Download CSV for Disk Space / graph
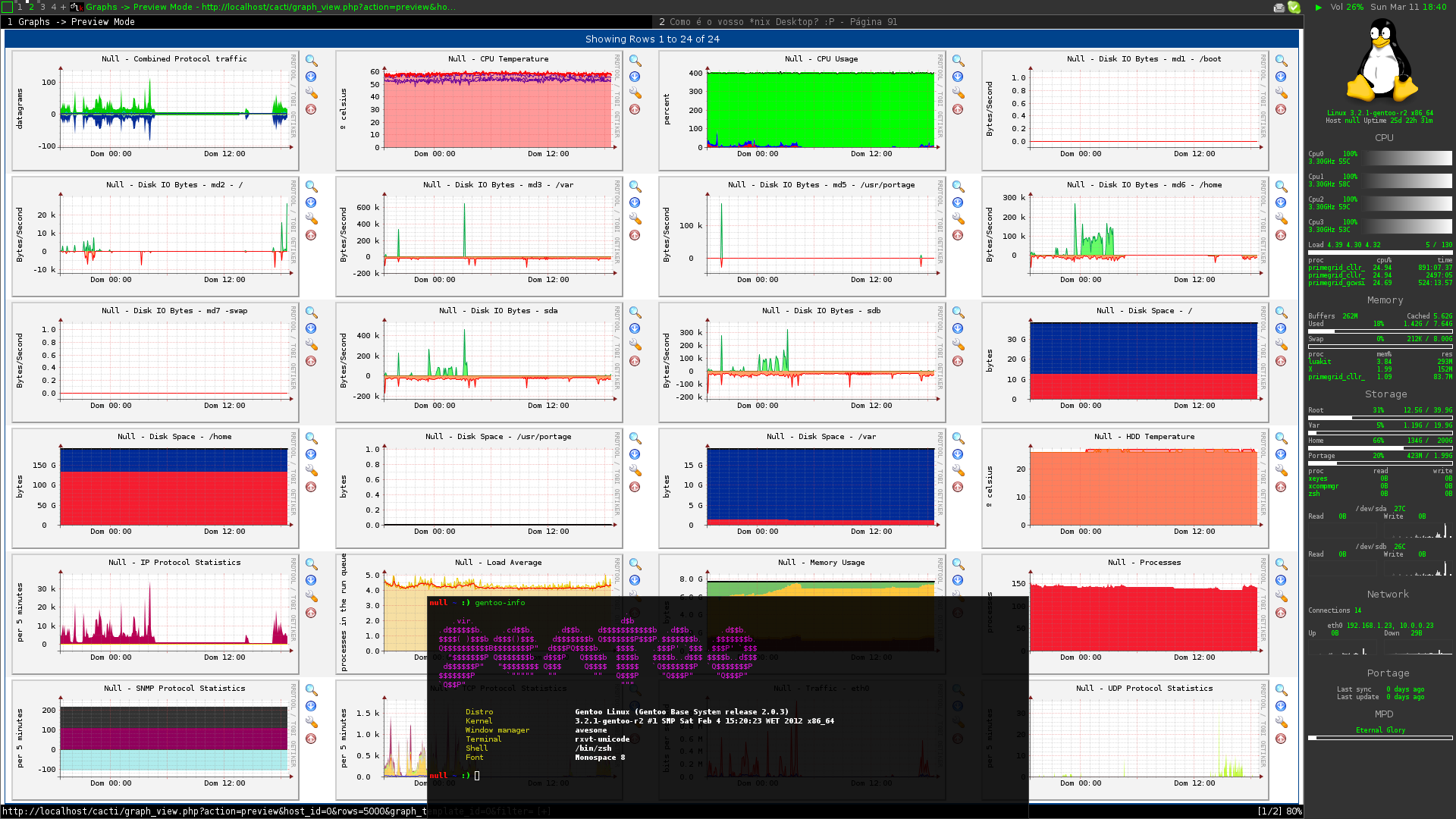This screenshot has height=819, width=1456. tap(1282, 328)
